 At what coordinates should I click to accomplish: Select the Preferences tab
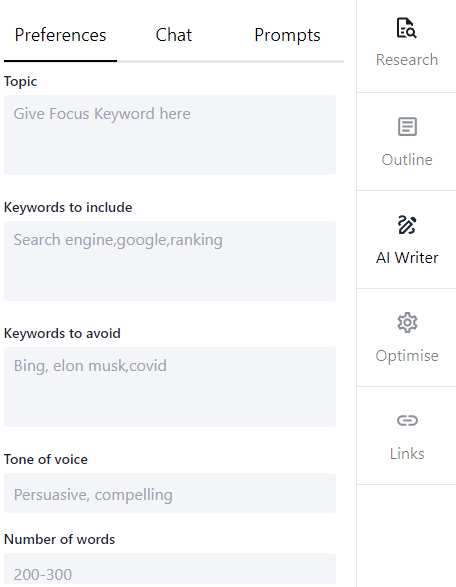tap(60, 35)
